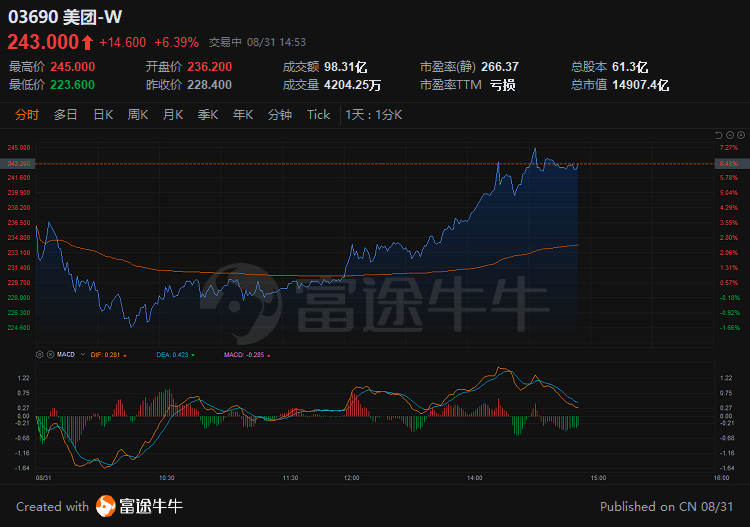Expand the MACD indicator dropdown arrow
Image resolution: width=750 pixels, height=527 pixels.
click(83, 355)
